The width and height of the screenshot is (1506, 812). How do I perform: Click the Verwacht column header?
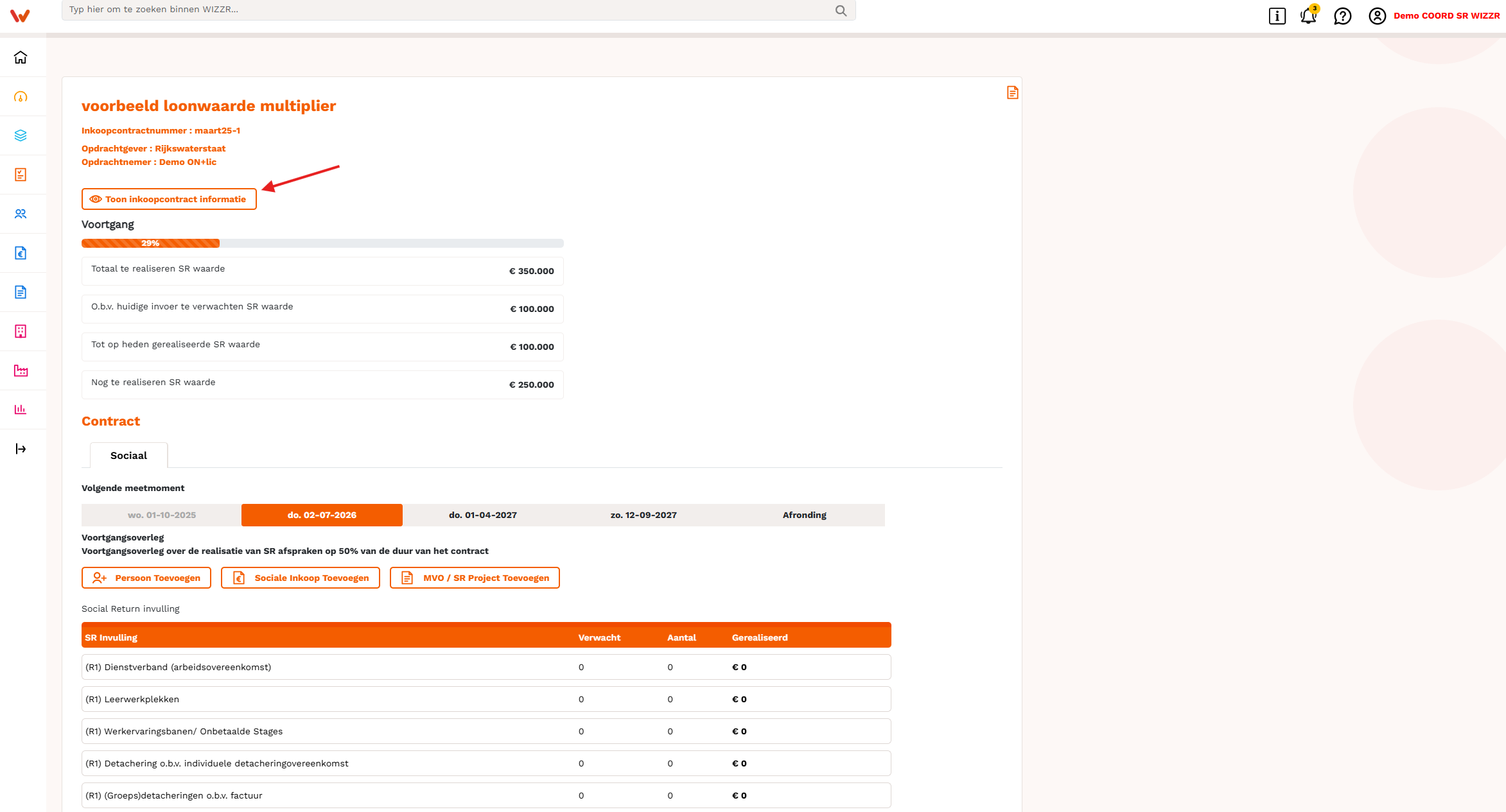pyautogui.click(x=599, y=637)
